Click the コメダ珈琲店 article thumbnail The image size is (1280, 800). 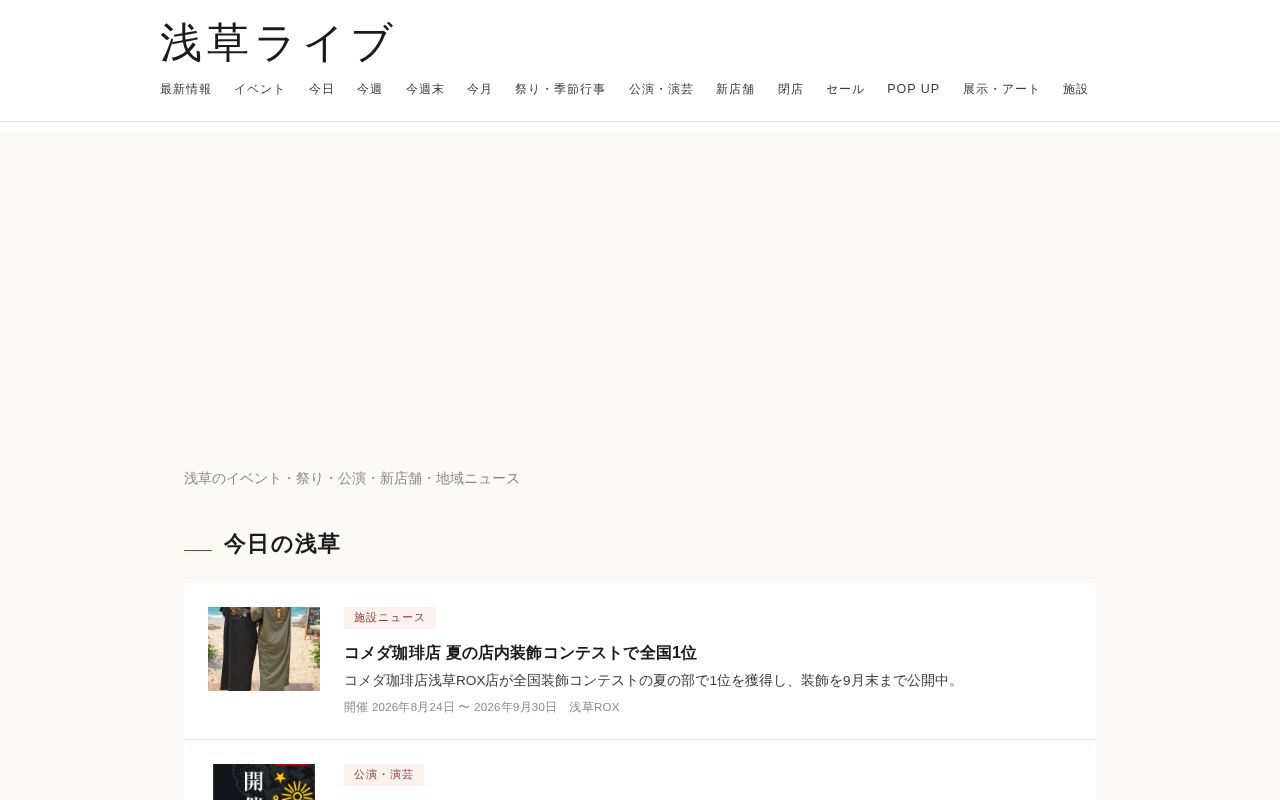pyautogui.click(x=264, y=649)
